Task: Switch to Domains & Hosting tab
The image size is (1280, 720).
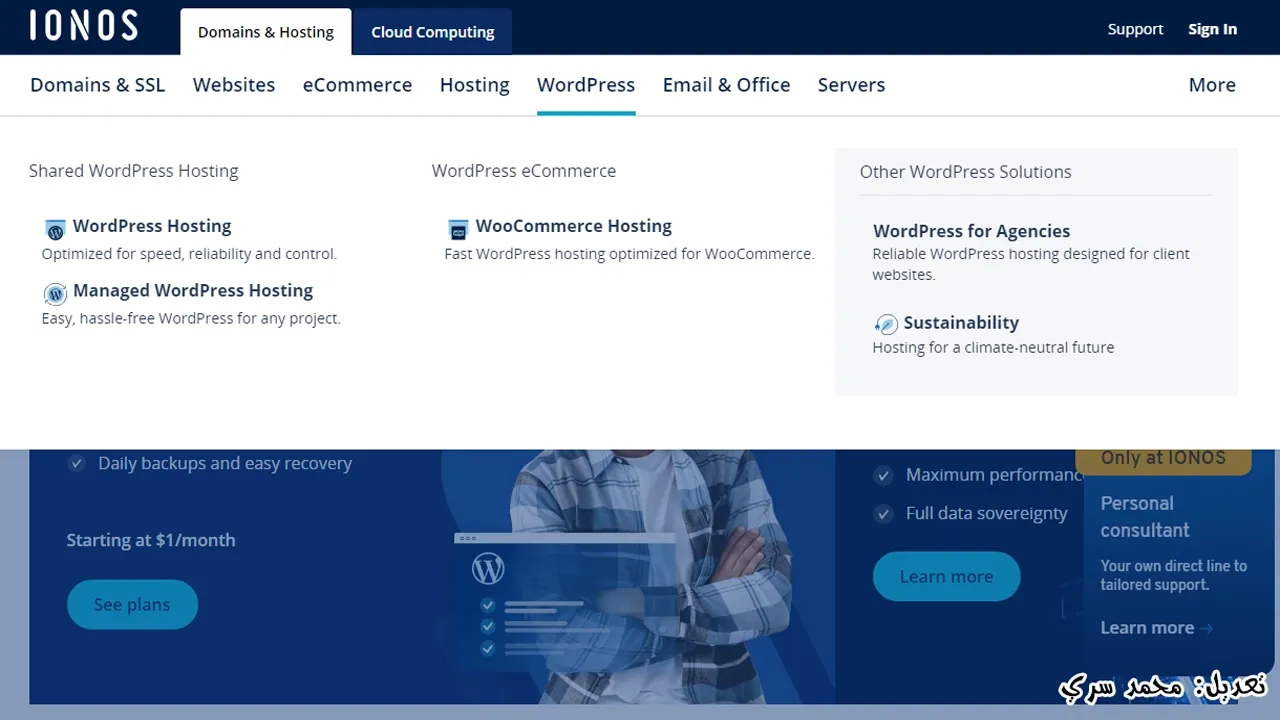Action: coord(266,32)
